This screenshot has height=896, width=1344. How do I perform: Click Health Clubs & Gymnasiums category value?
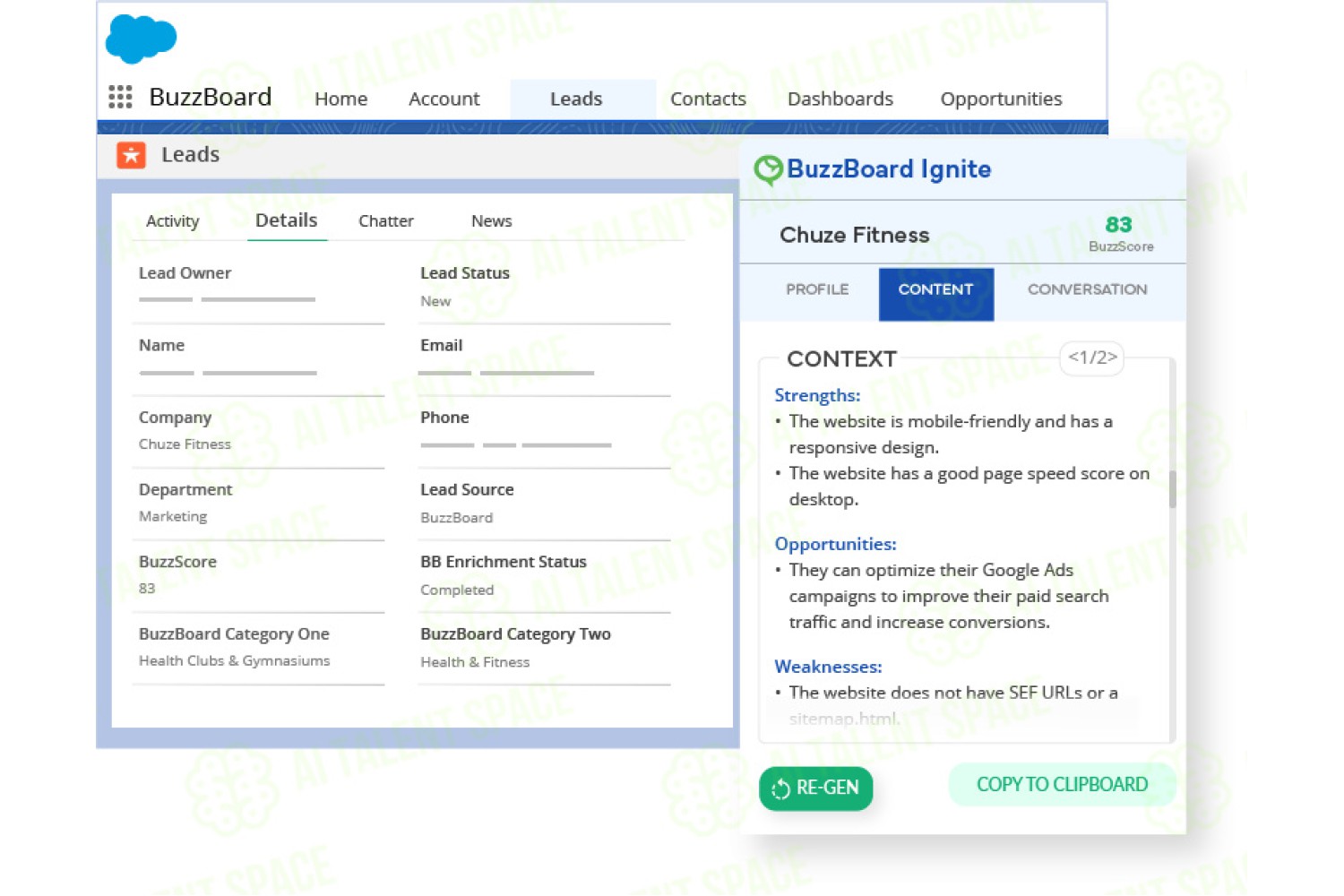coord(234,660)
